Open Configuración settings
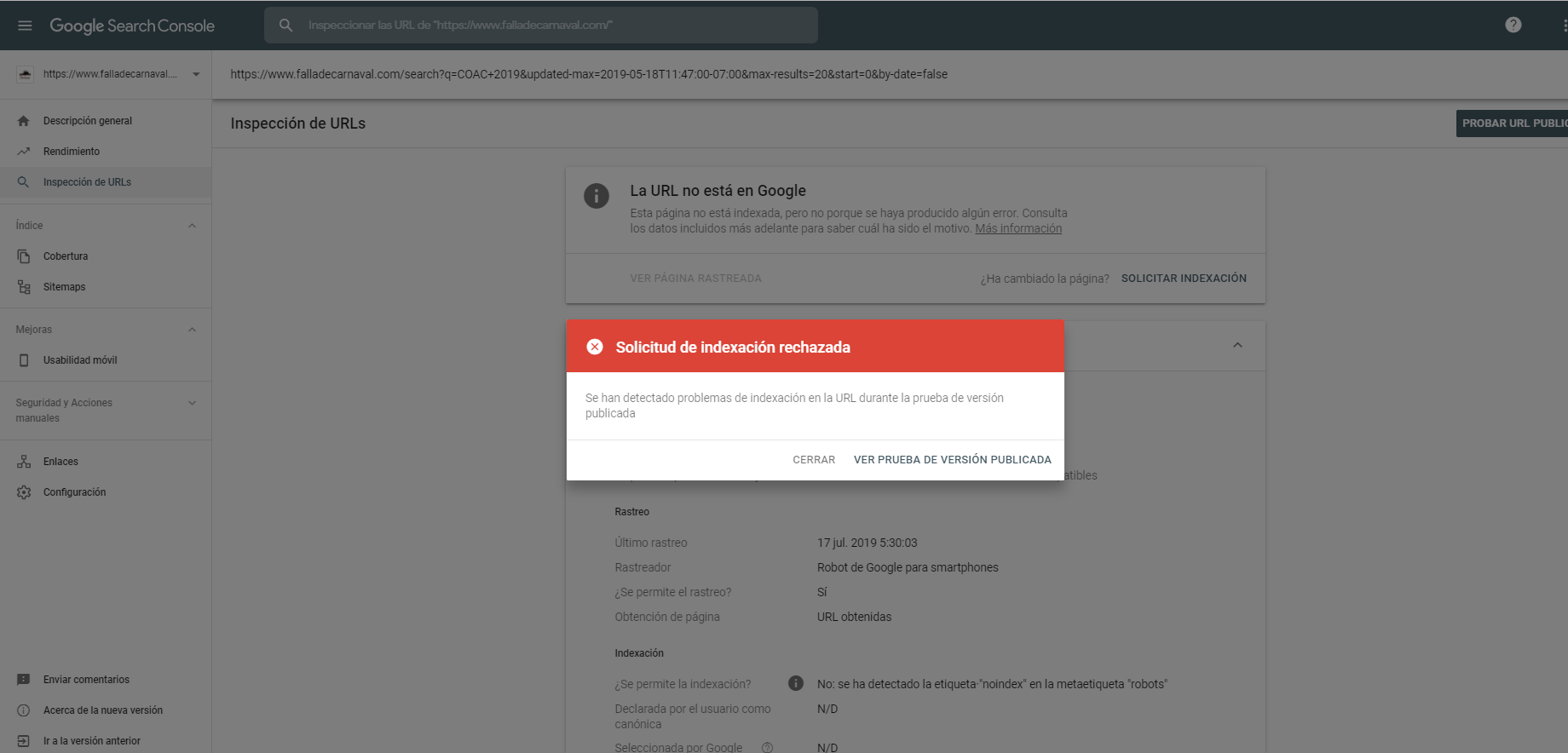This screenshot has height=753, width=1568. pos(106,492)
